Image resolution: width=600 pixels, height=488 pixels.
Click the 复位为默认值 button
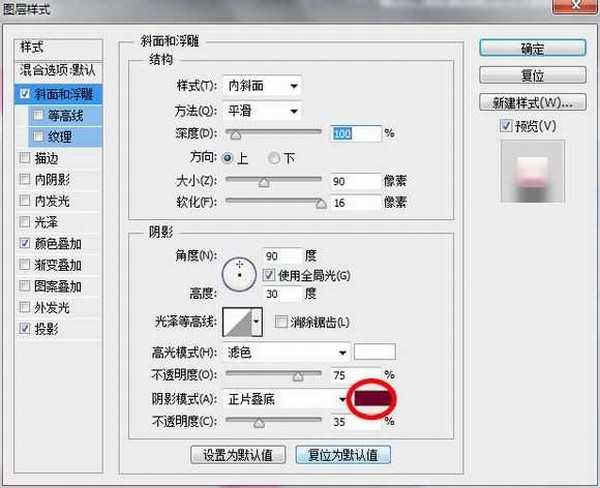[x=343, y=455]
